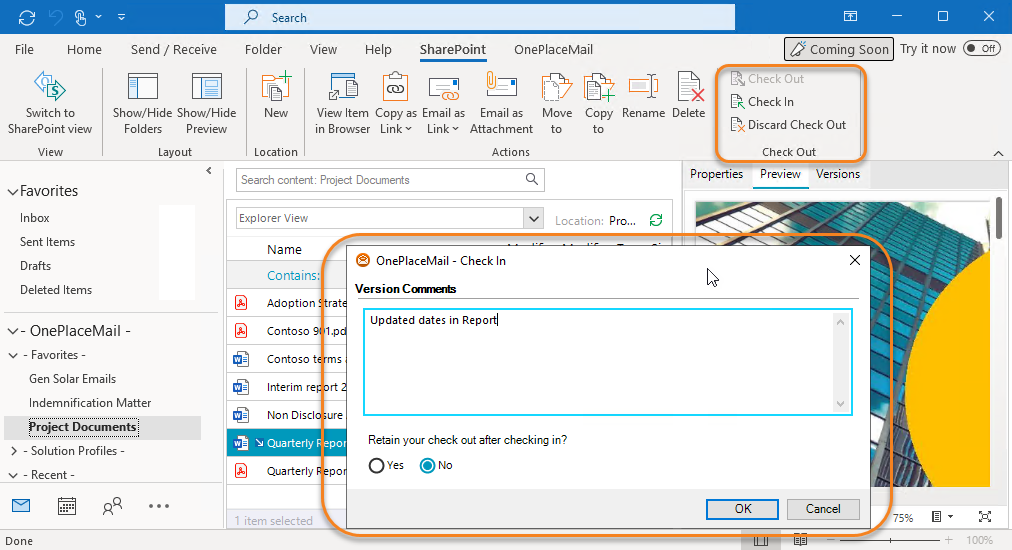Click the Undo icon in title bar
The height and width of the screenshot is (550, 1012).
click(x=56, y=17)
